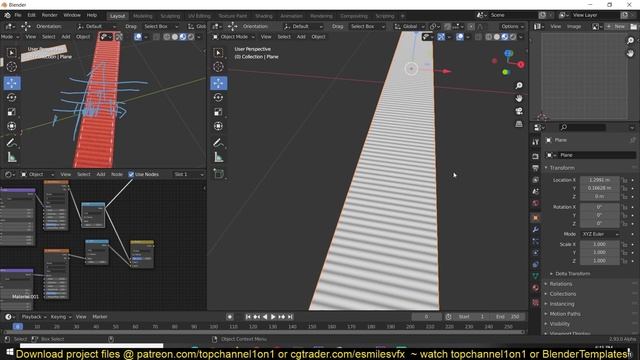Toggle show gizmos in right viewport header

tap(441, 37)
